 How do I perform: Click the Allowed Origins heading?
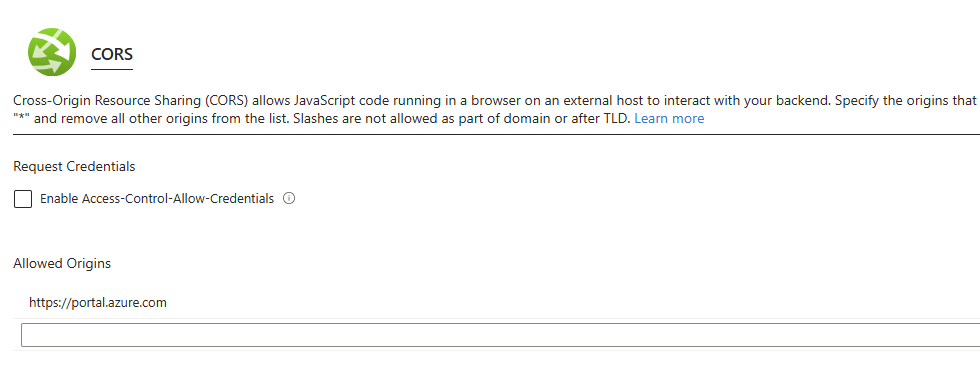(62, 264)
